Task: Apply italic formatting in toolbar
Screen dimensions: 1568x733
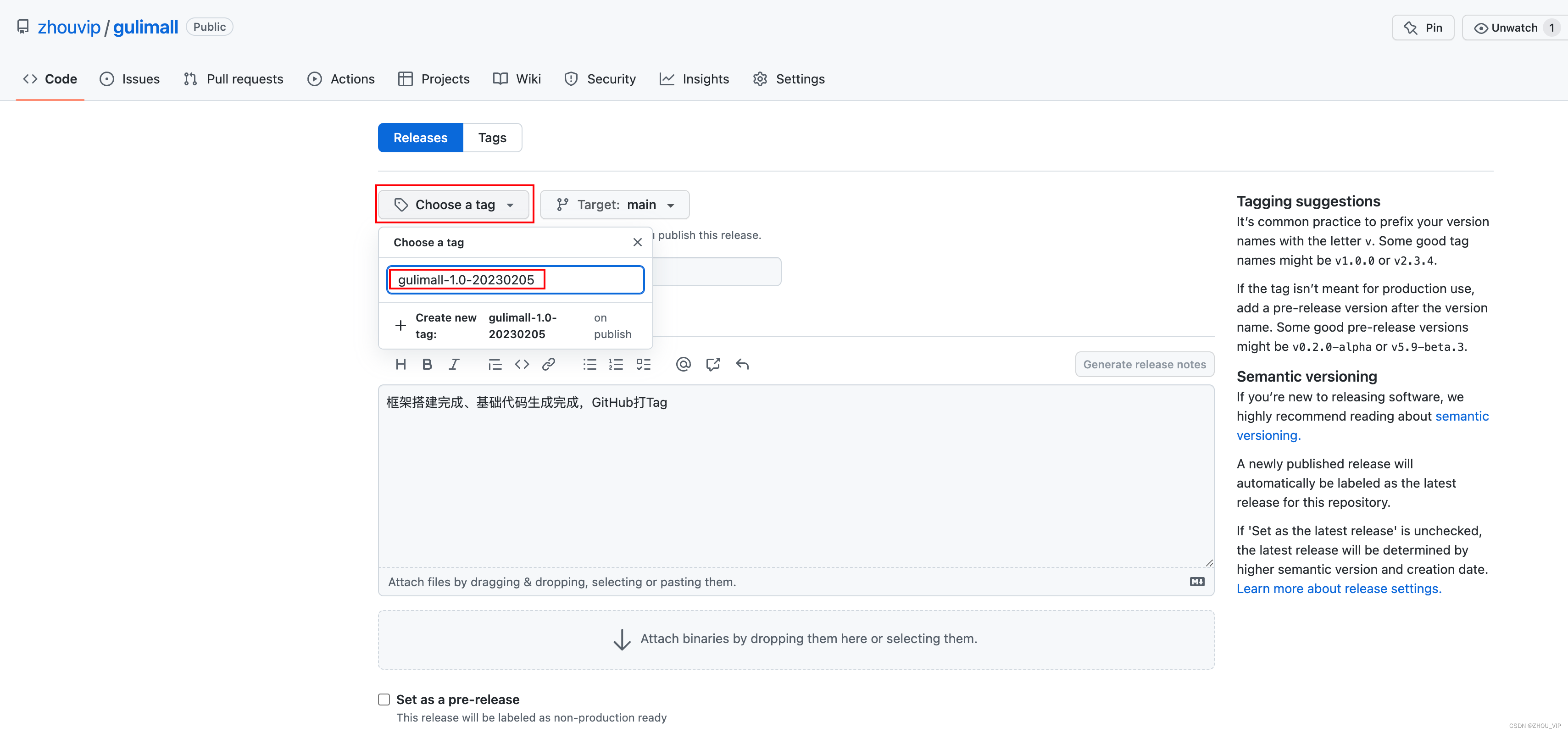Action: tap(454, 364)
